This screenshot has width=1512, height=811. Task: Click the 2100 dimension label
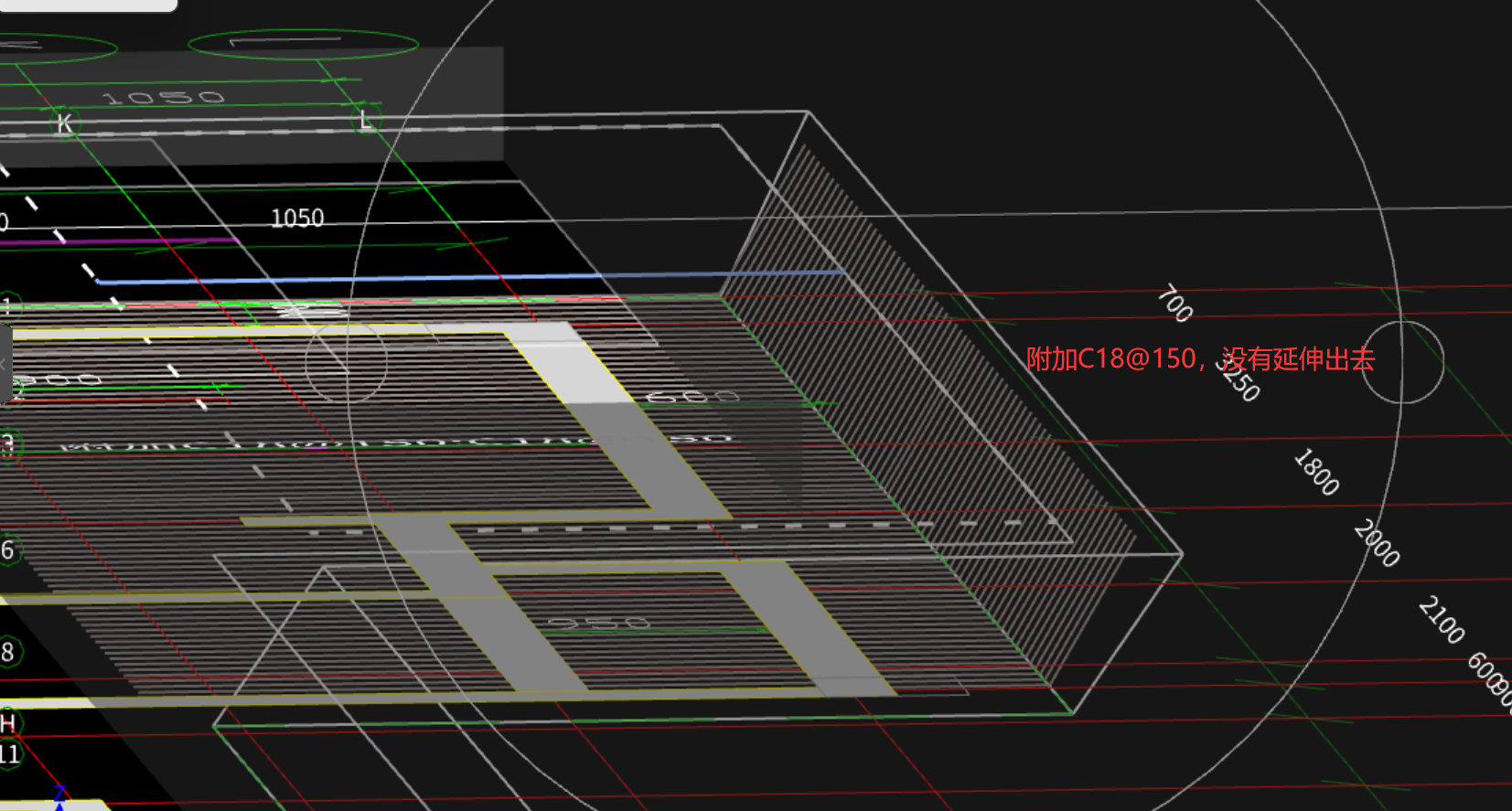click(1442, 619)
